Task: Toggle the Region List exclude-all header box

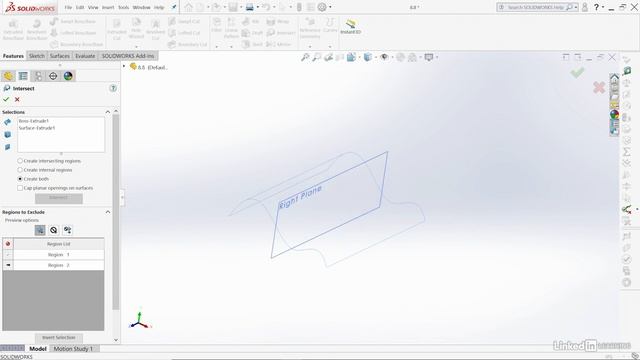Action: pos(8,244)
